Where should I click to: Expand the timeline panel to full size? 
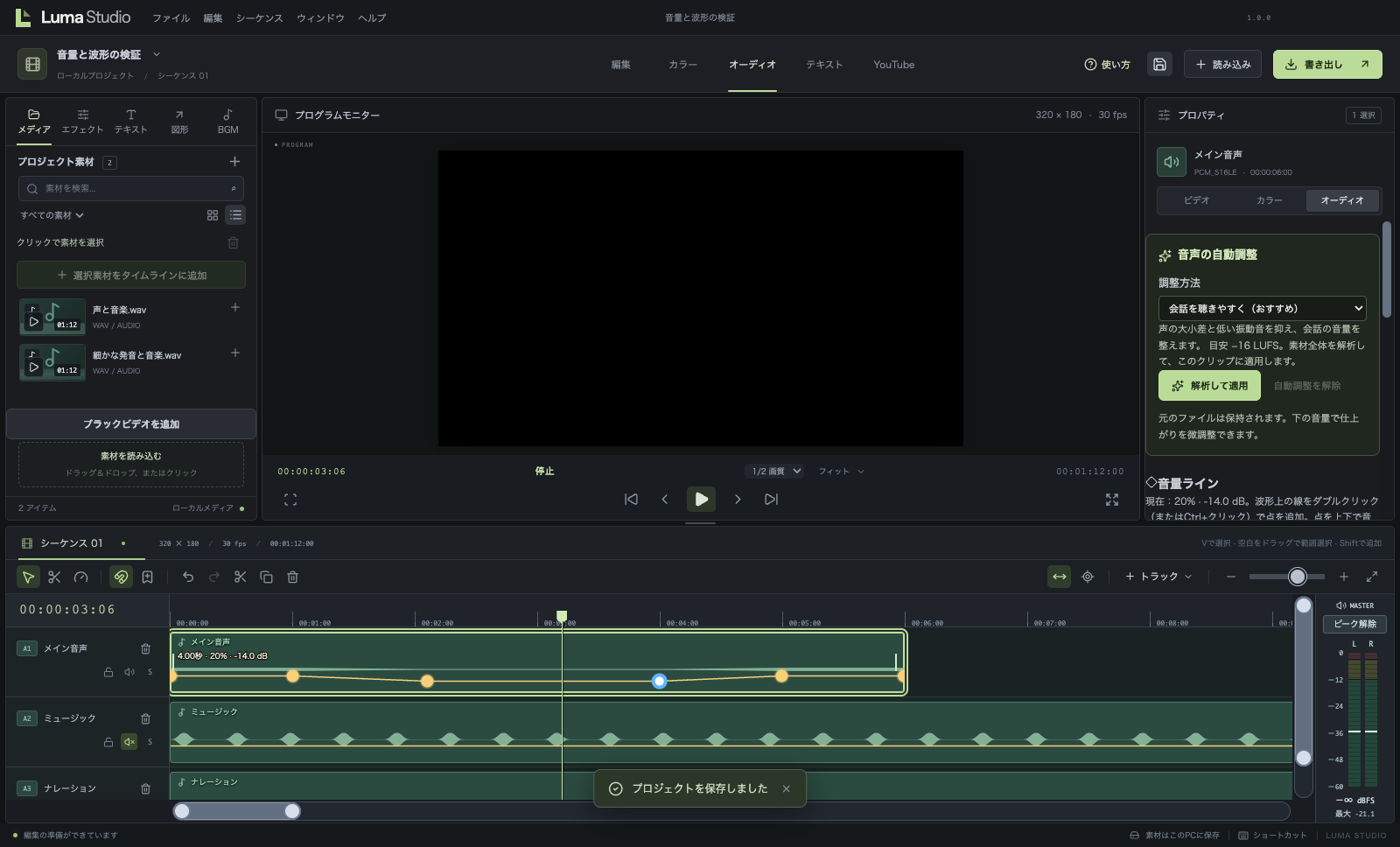pos(1372,577)
